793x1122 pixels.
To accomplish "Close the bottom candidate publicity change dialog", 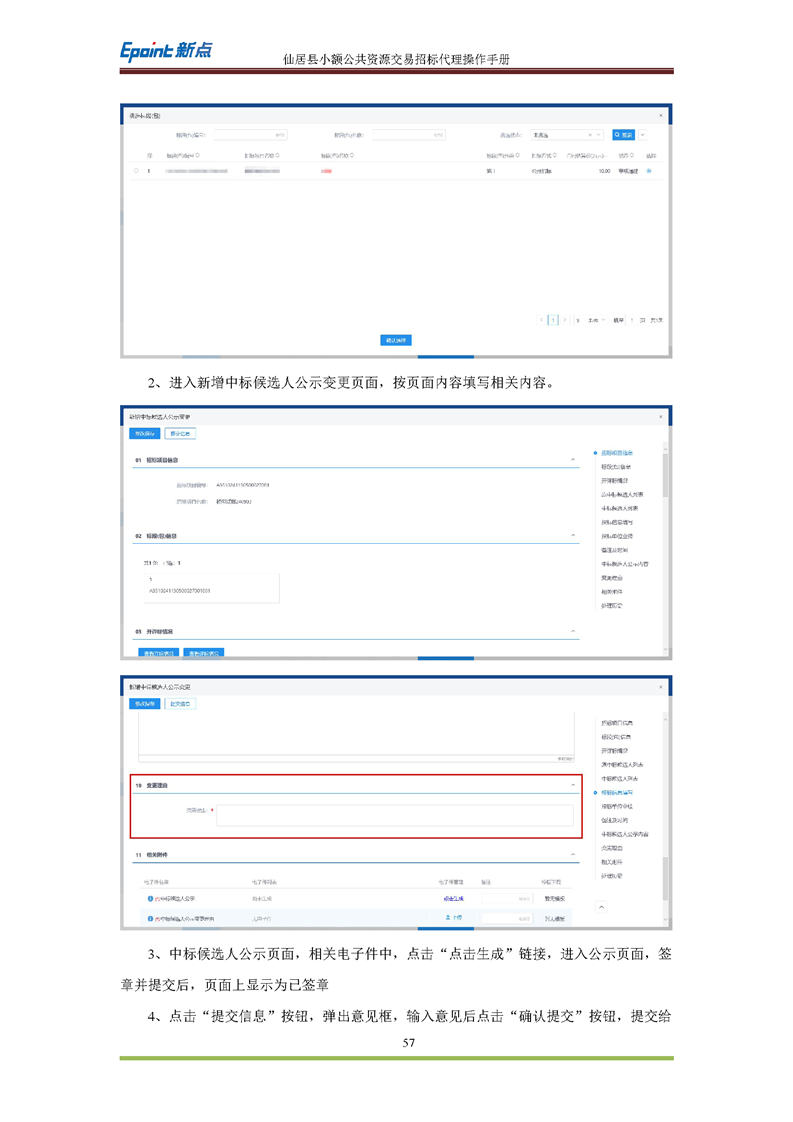I will pos(661,687).
